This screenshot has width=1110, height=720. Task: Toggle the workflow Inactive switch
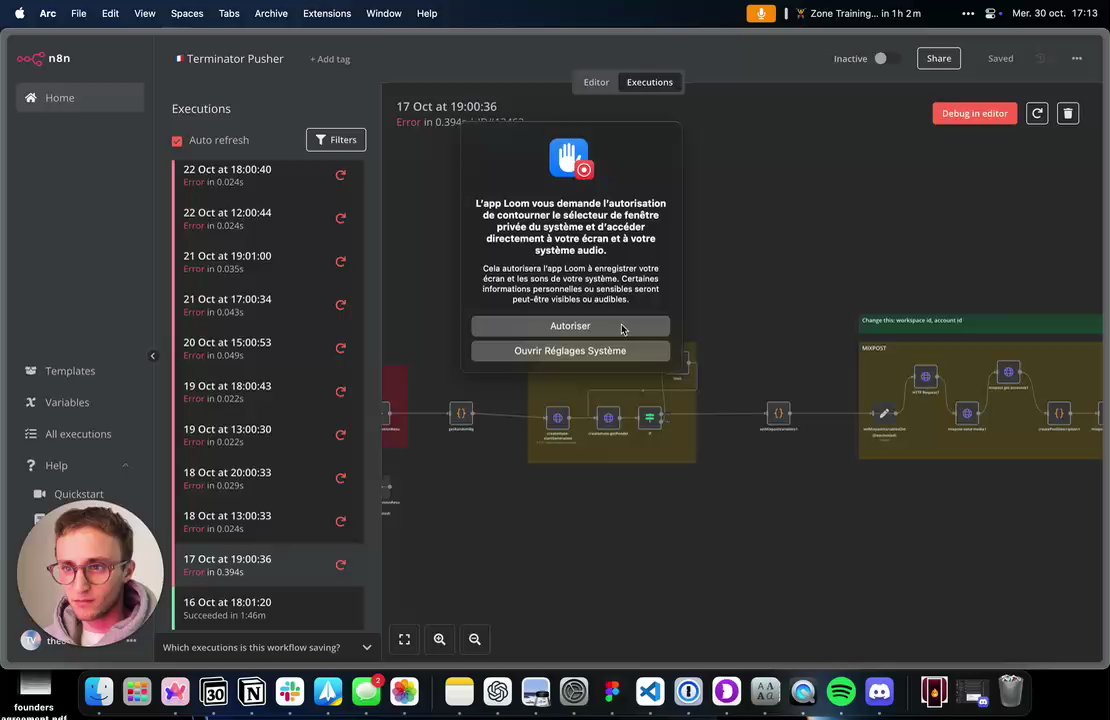click(886, 59)
